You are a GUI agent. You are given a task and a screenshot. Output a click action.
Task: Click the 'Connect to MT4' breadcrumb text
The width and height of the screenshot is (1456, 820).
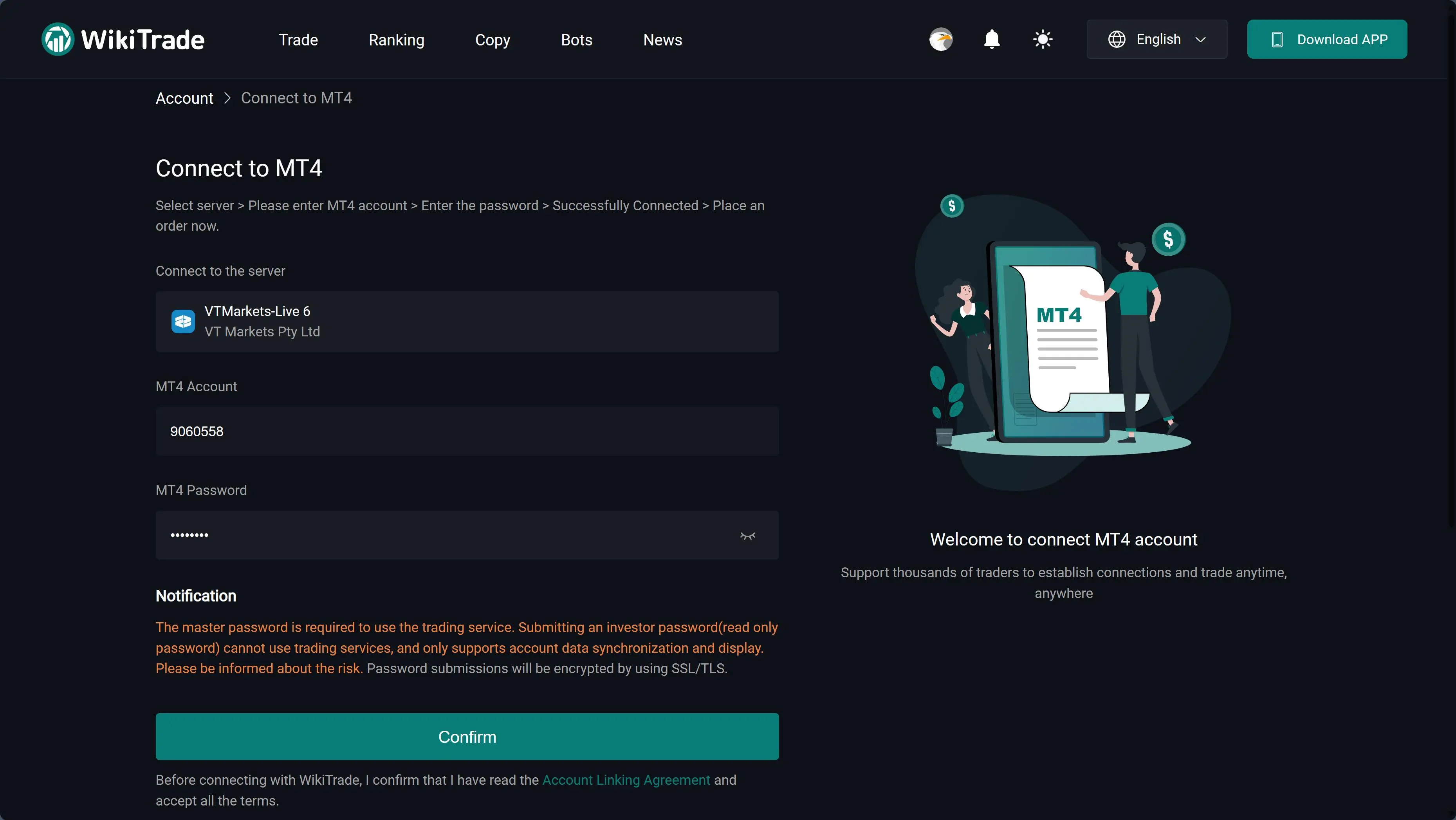(297, 98)
